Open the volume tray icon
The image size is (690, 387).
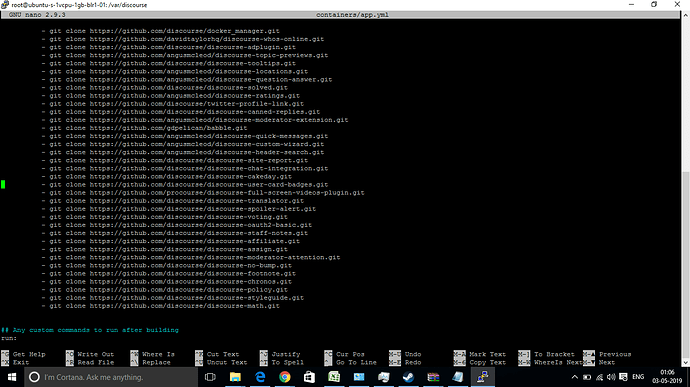(611, 377)
